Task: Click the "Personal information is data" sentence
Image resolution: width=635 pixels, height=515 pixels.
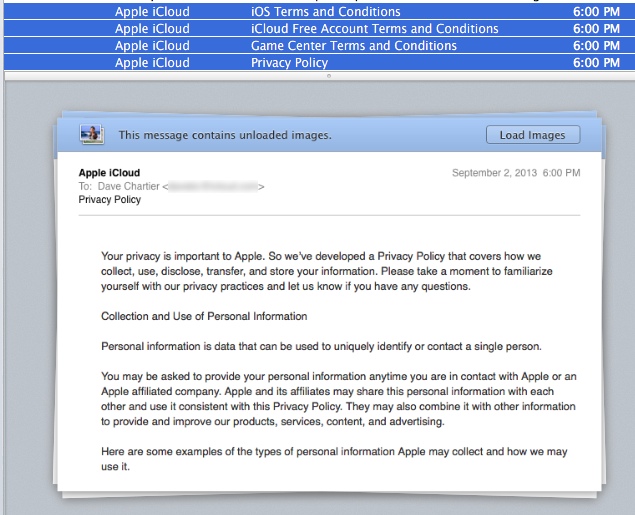Action: [321, 347]
